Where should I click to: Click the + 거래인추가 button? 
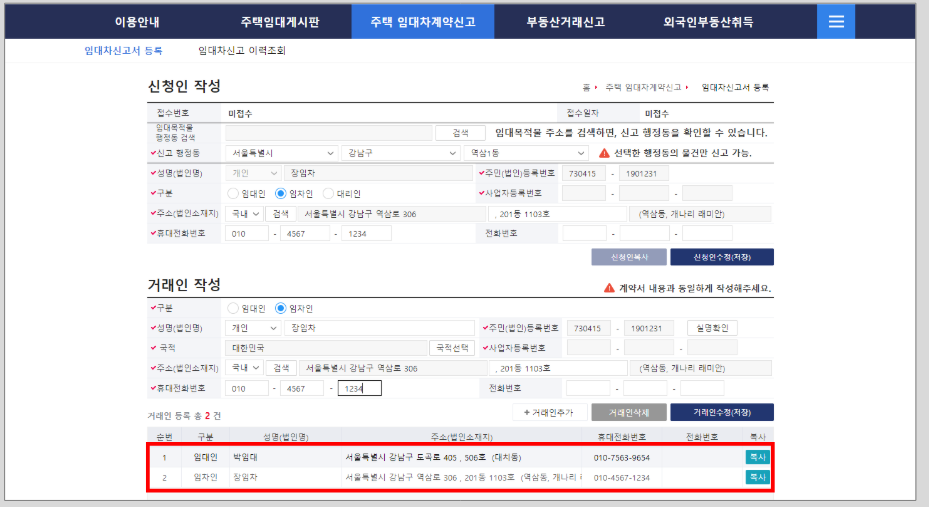pyautogui.click(x=549, y=412)
